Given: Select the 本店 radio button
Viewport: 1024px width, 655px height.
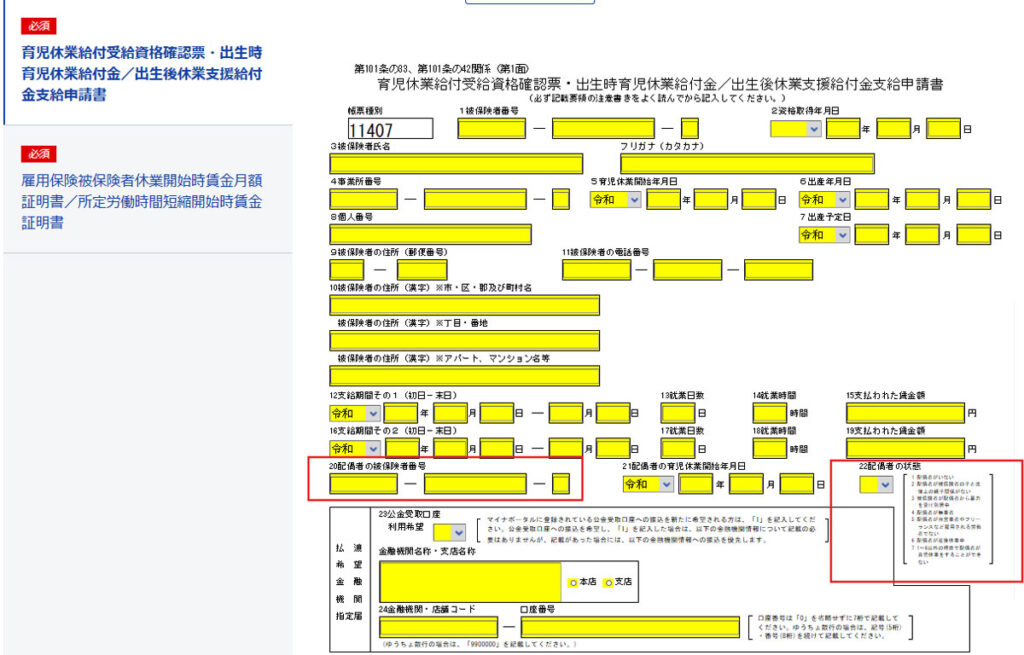Looking at the screenshot, I should click(x=573, y=582).
